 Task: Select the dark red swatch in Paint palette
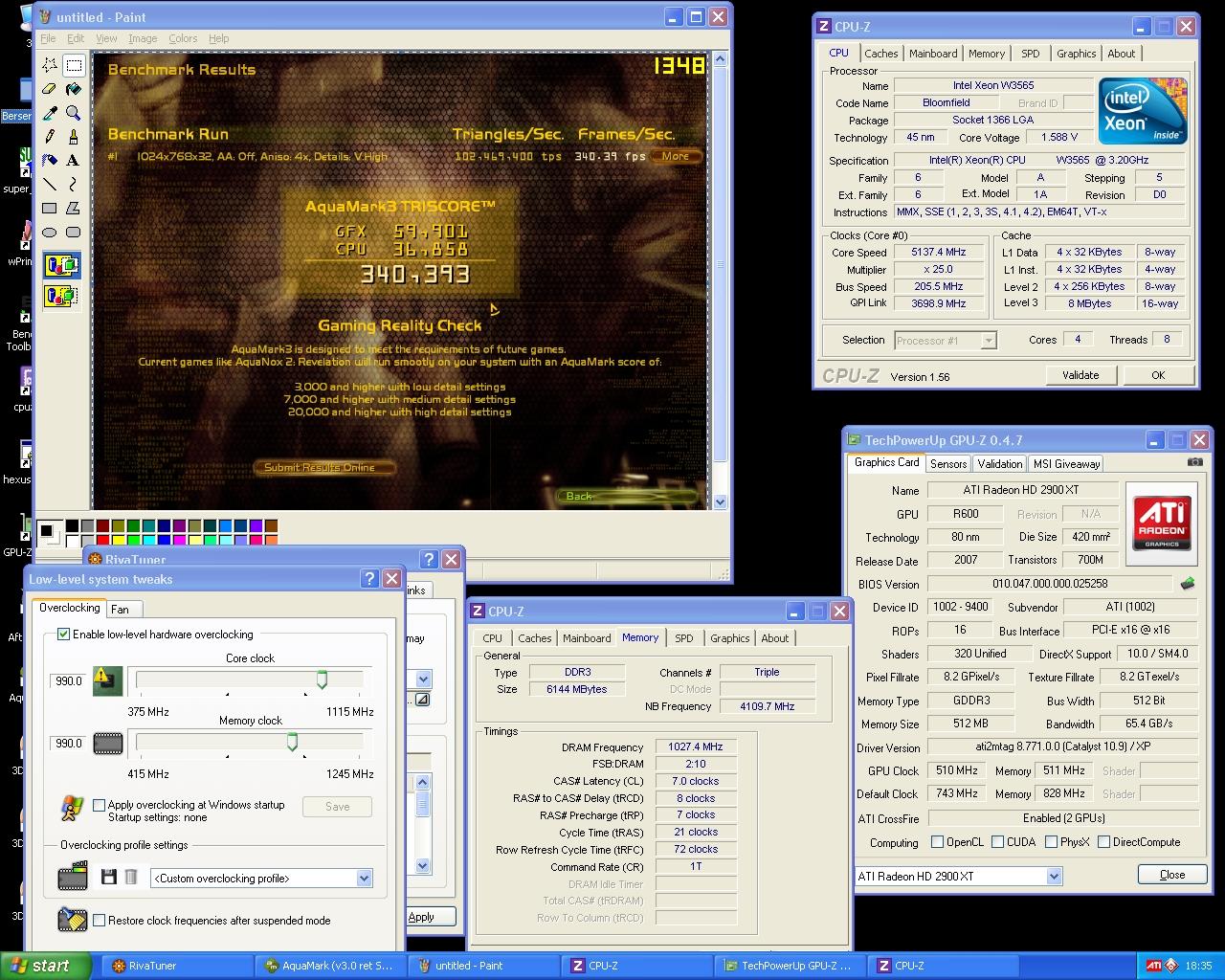(102, 526)
